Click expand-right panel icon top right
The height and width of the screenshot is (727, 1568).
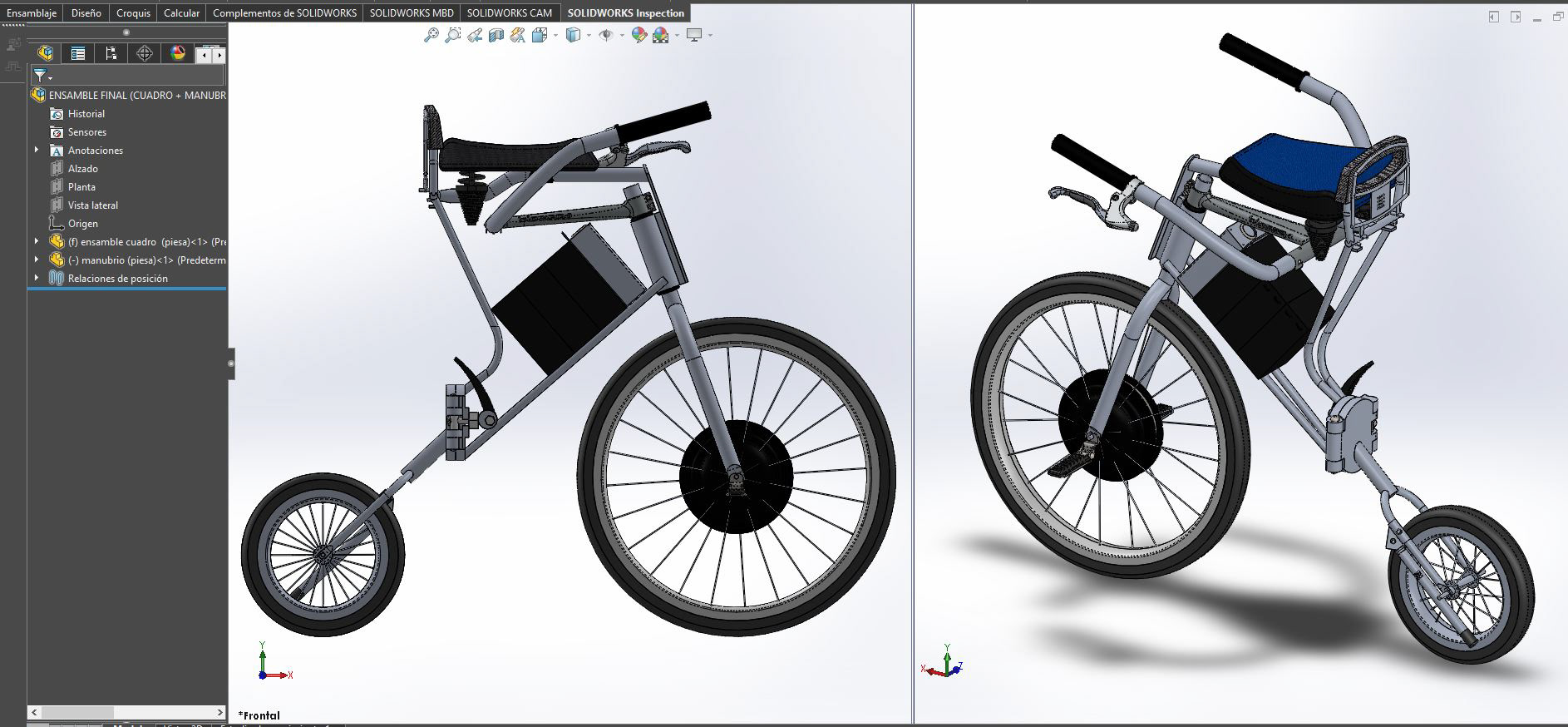[1516, 17]
